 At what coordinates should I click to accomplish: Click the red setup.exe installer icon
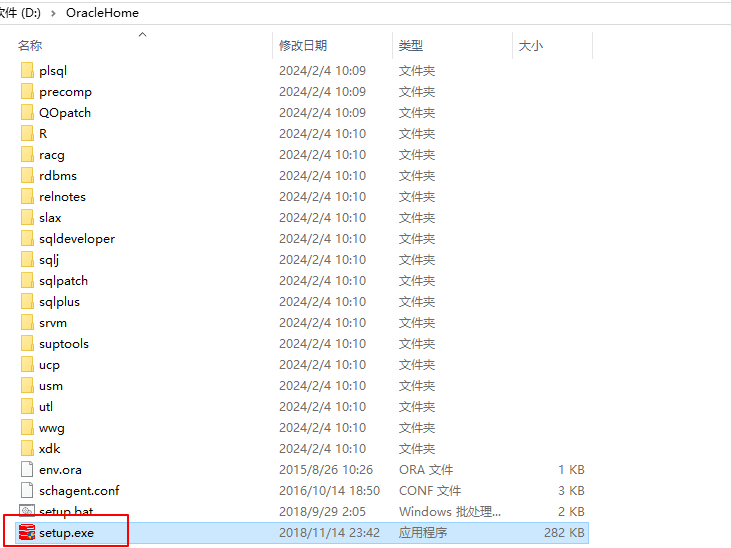pos(27,532)
